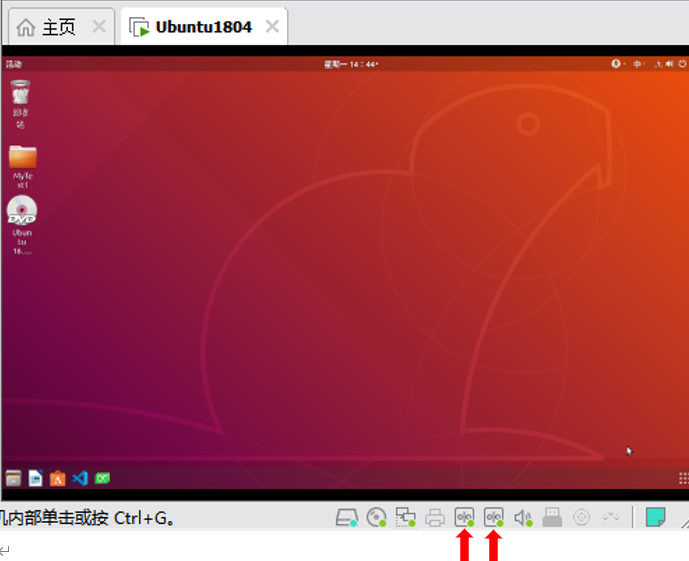Launch Visual Studio Code from the dock
689x561 pixels.
(80, 478)
